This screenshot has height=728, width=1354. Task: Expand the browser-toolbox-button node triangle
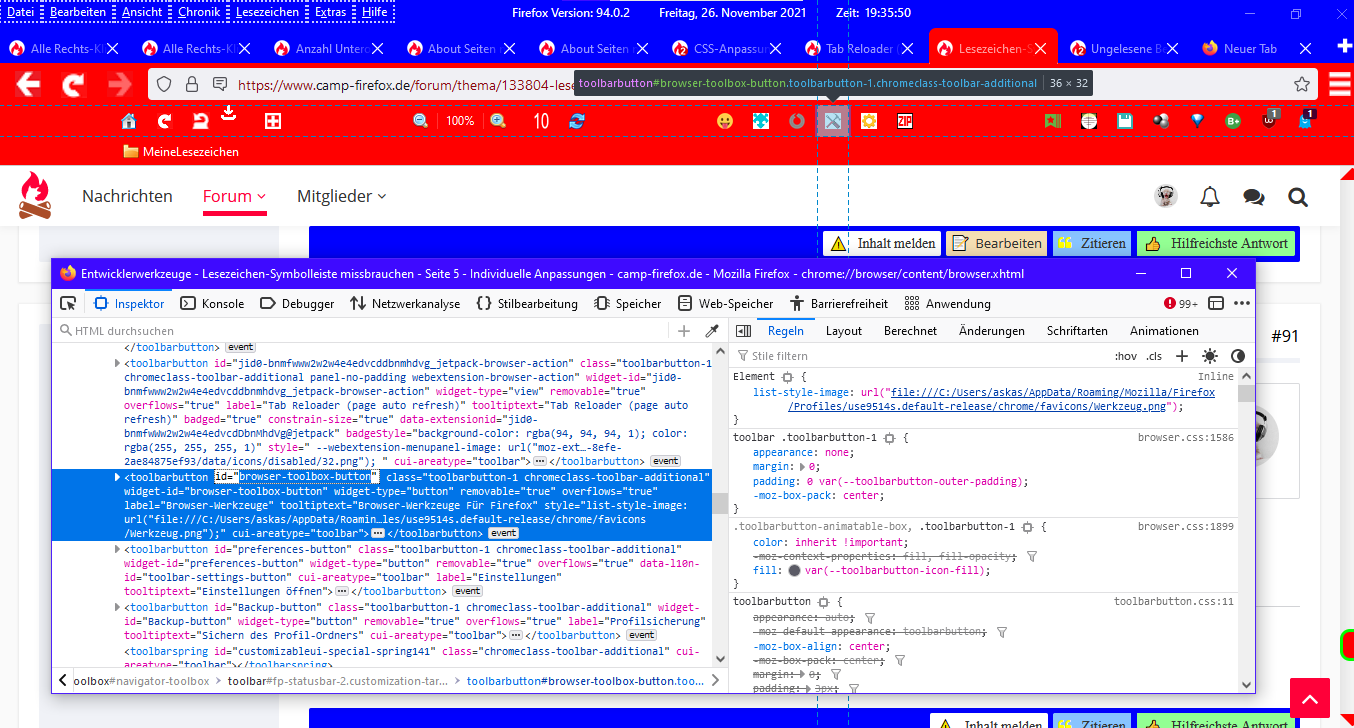click(118, 477)
